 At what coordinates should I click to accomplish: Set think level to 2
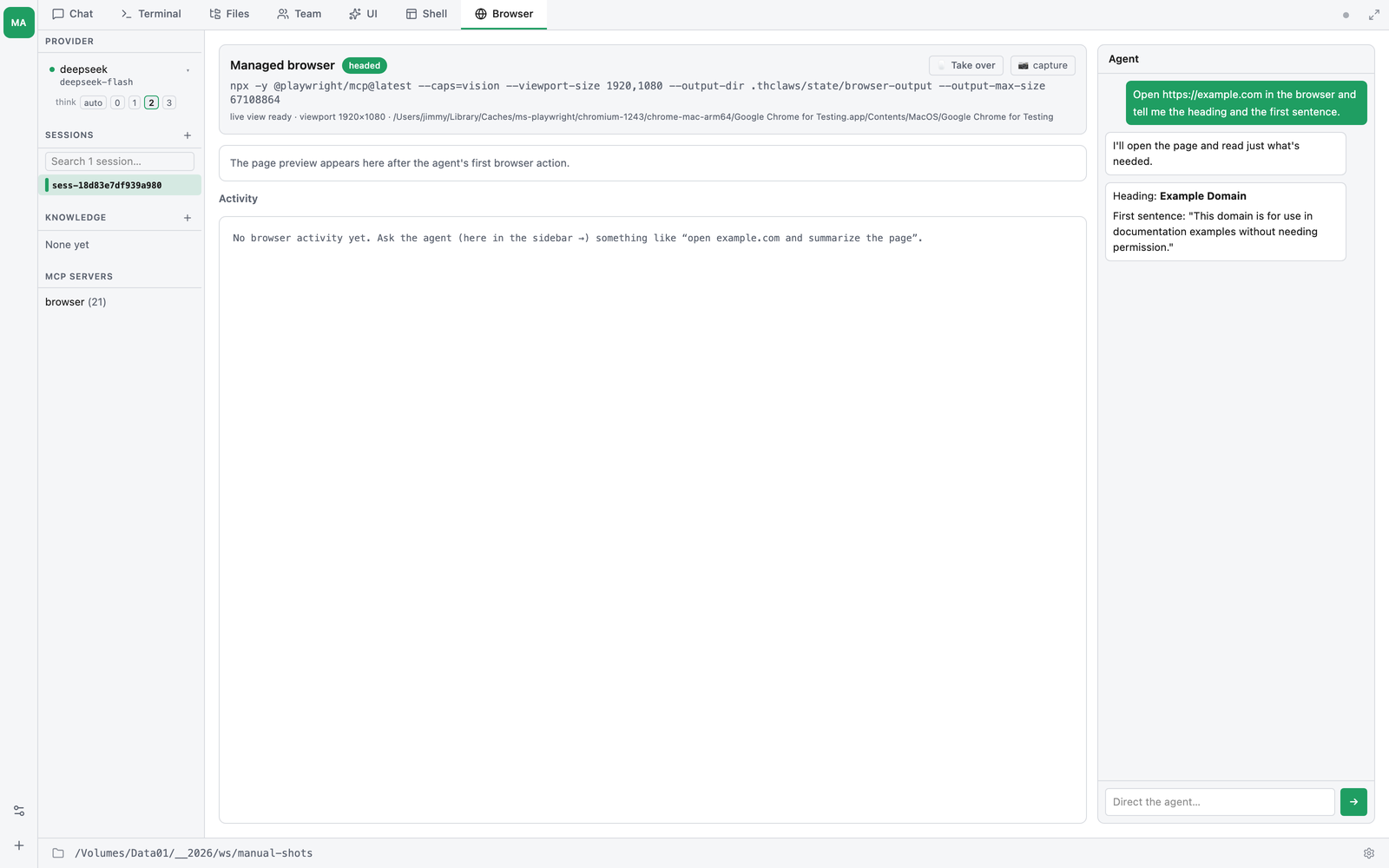click(152, 102)
